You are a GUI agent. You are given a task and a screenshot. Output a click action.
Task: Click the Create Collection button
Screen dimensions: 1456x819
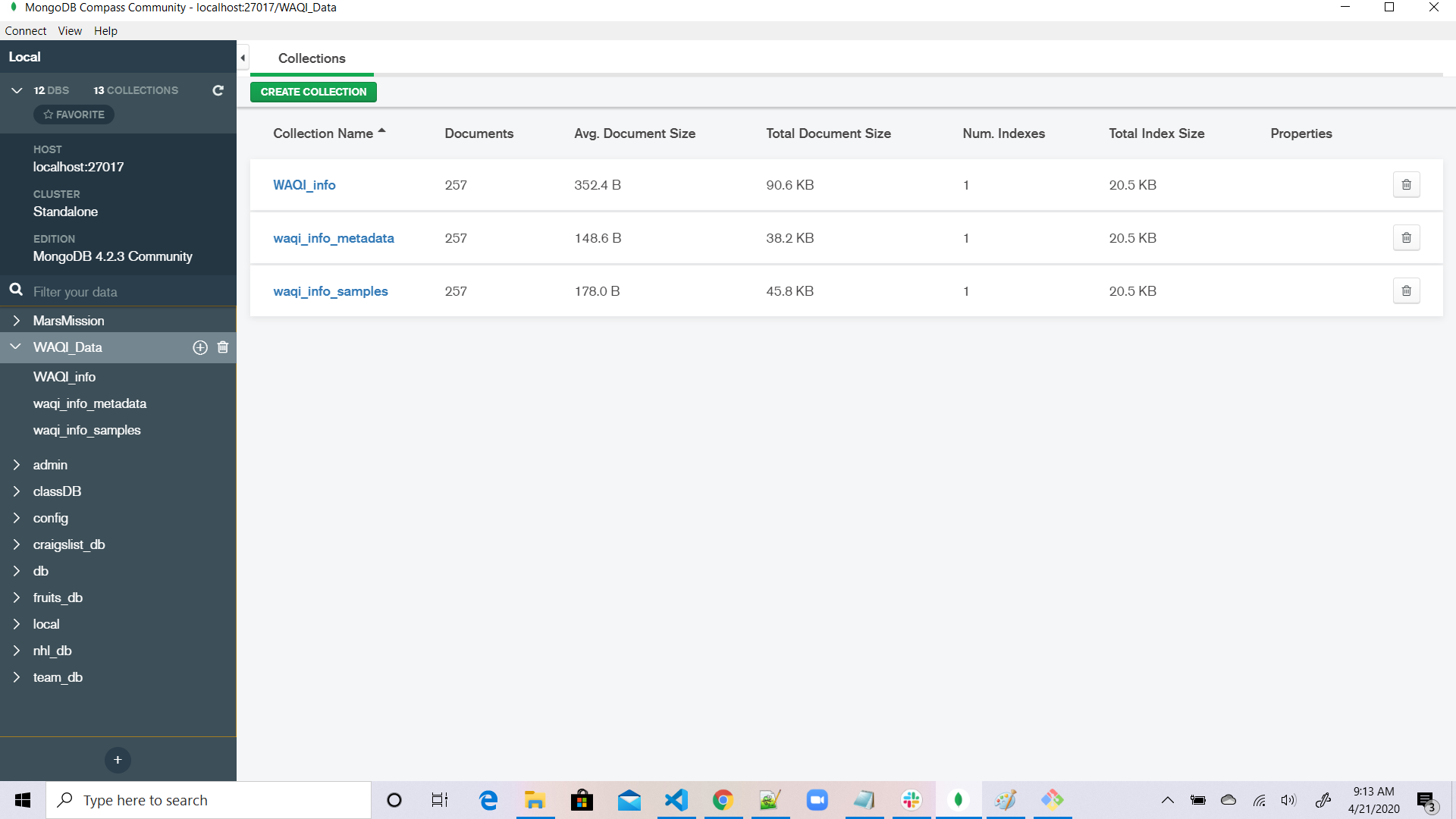[313, 92]
